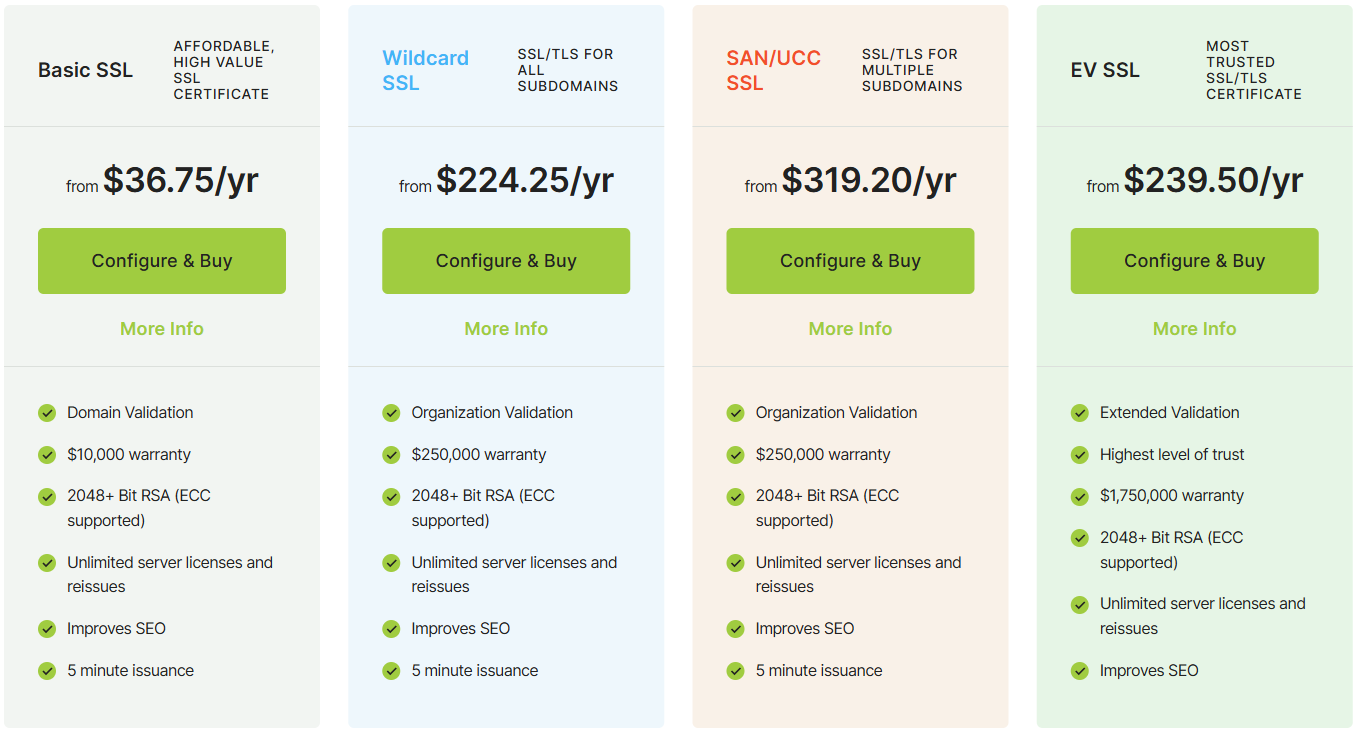Screen dimensions: 1358x733
Task: Open More Info for Wildcard SSL
Action: [x=506, y=329]
